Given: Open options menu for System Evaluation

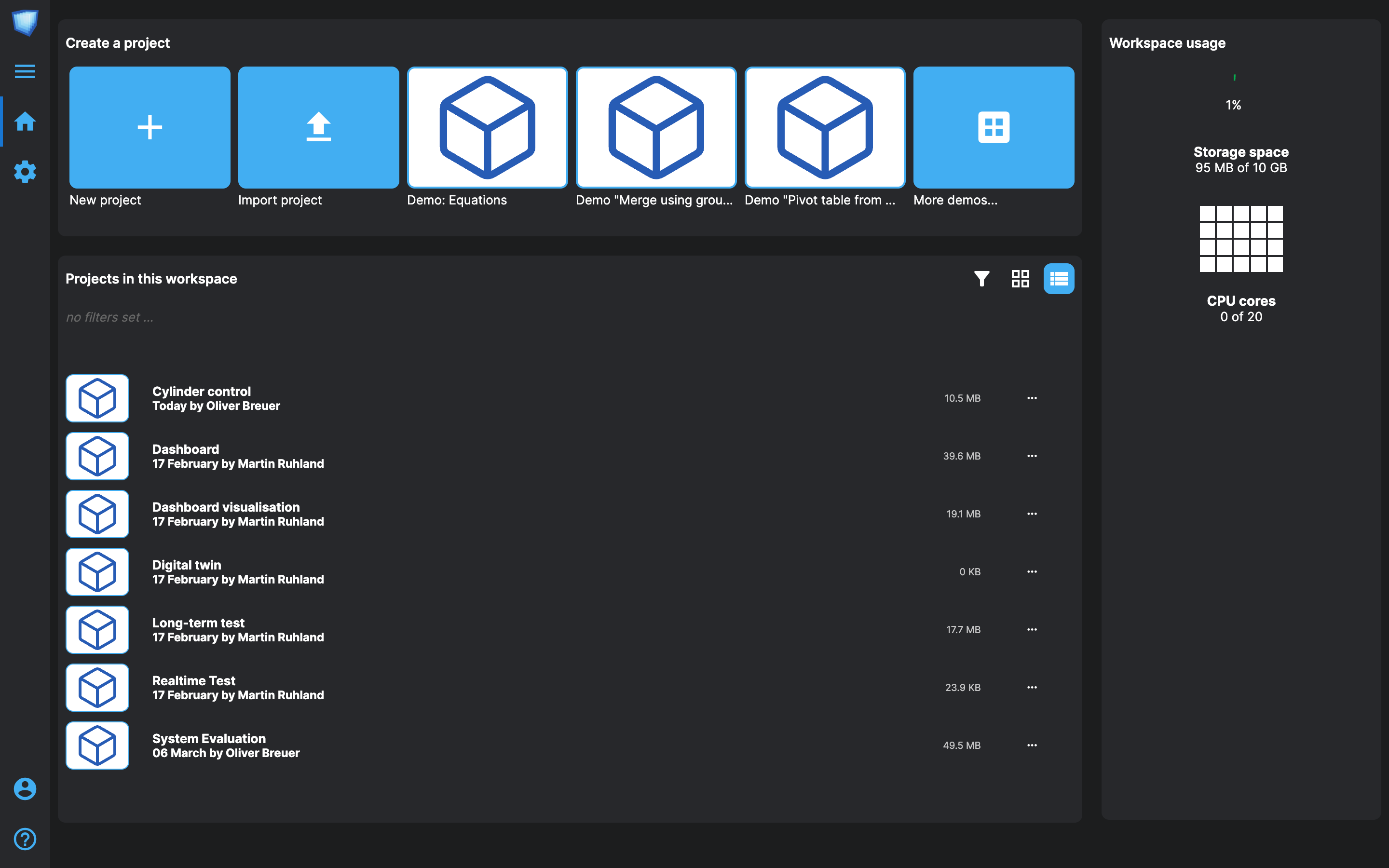Looking at the screenshot, I should [1032, 745].
